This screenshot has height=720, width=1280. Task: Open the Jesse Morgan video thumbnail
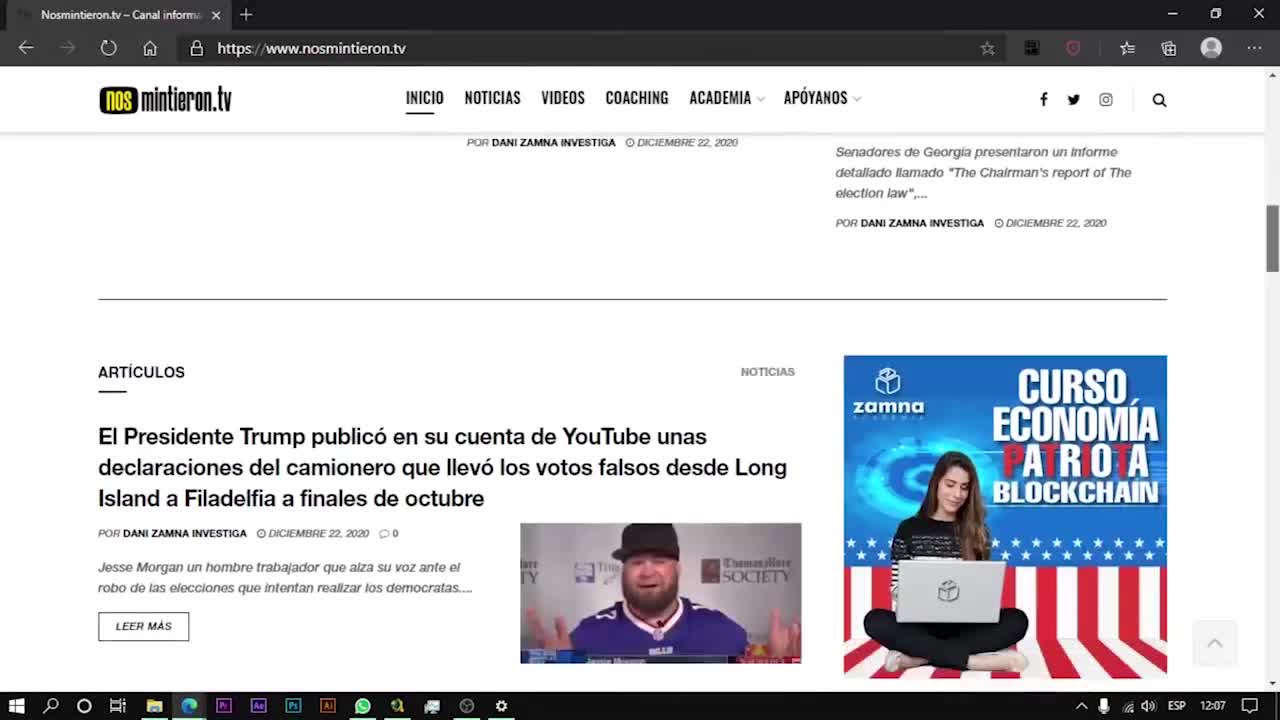[x=660, y=593]
